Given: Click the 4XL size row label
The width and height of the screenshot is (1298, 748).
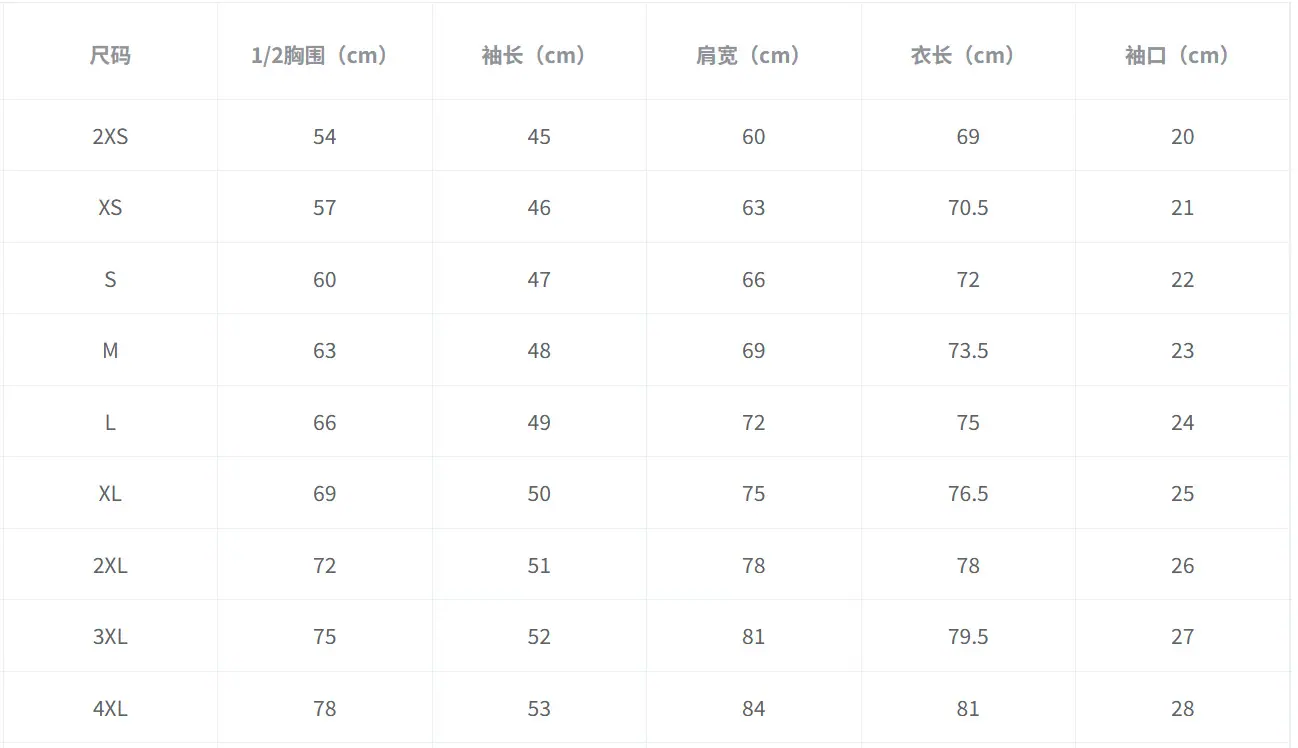Looking at the screenshot, I should (x=110, y=709).
